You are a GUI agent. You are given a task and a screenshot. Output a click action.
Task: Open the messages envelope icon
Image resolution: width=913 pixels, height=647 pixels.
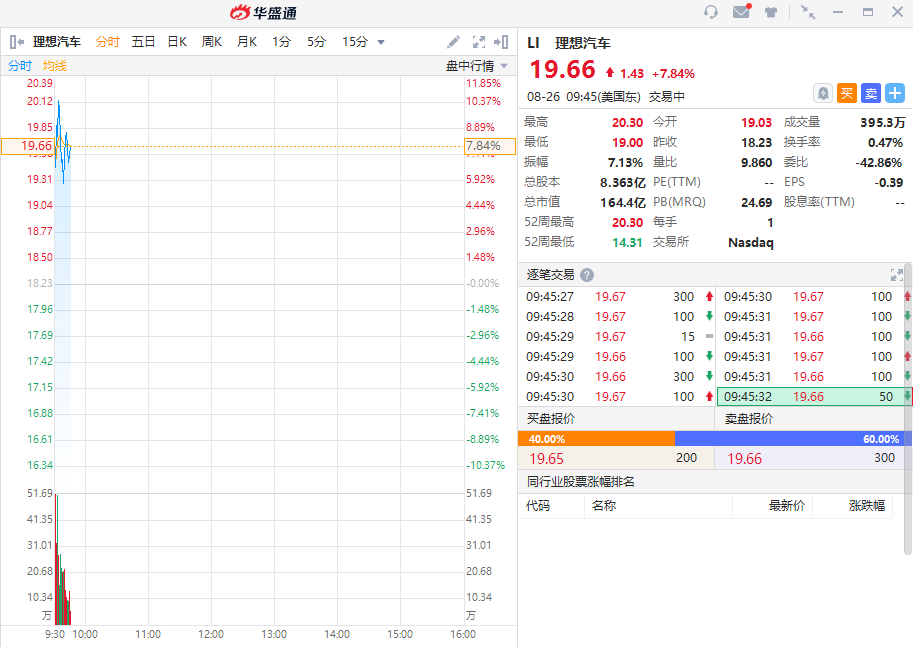(741, 12)
